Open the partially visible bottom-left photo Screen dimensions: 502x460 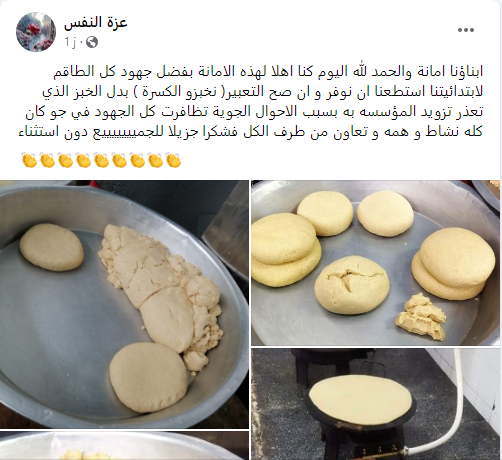[124, 446]
